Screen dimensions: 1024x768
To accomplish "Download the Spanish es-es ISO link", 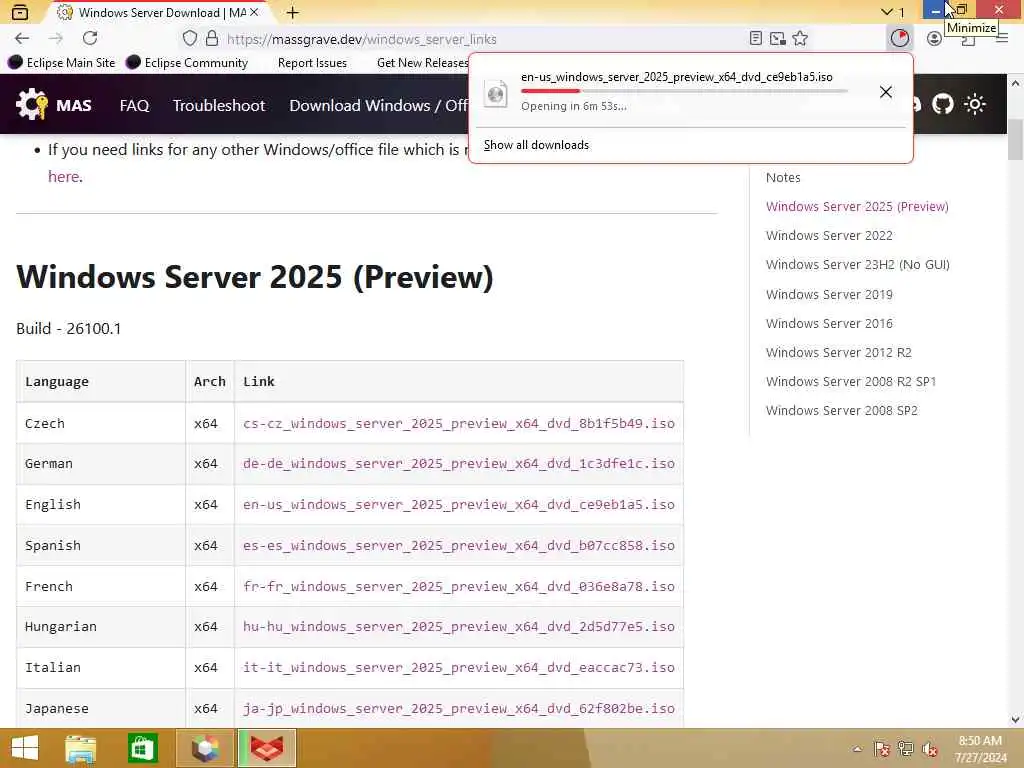I will (458, 545).
